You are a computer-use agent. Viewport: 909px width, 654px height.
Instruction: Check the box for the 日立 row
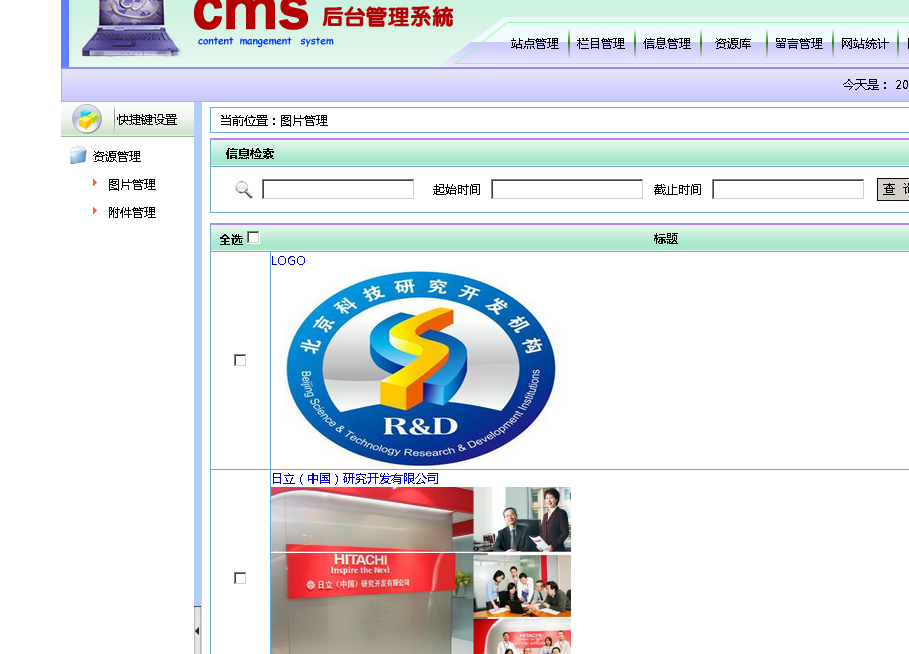coord(240,578)
